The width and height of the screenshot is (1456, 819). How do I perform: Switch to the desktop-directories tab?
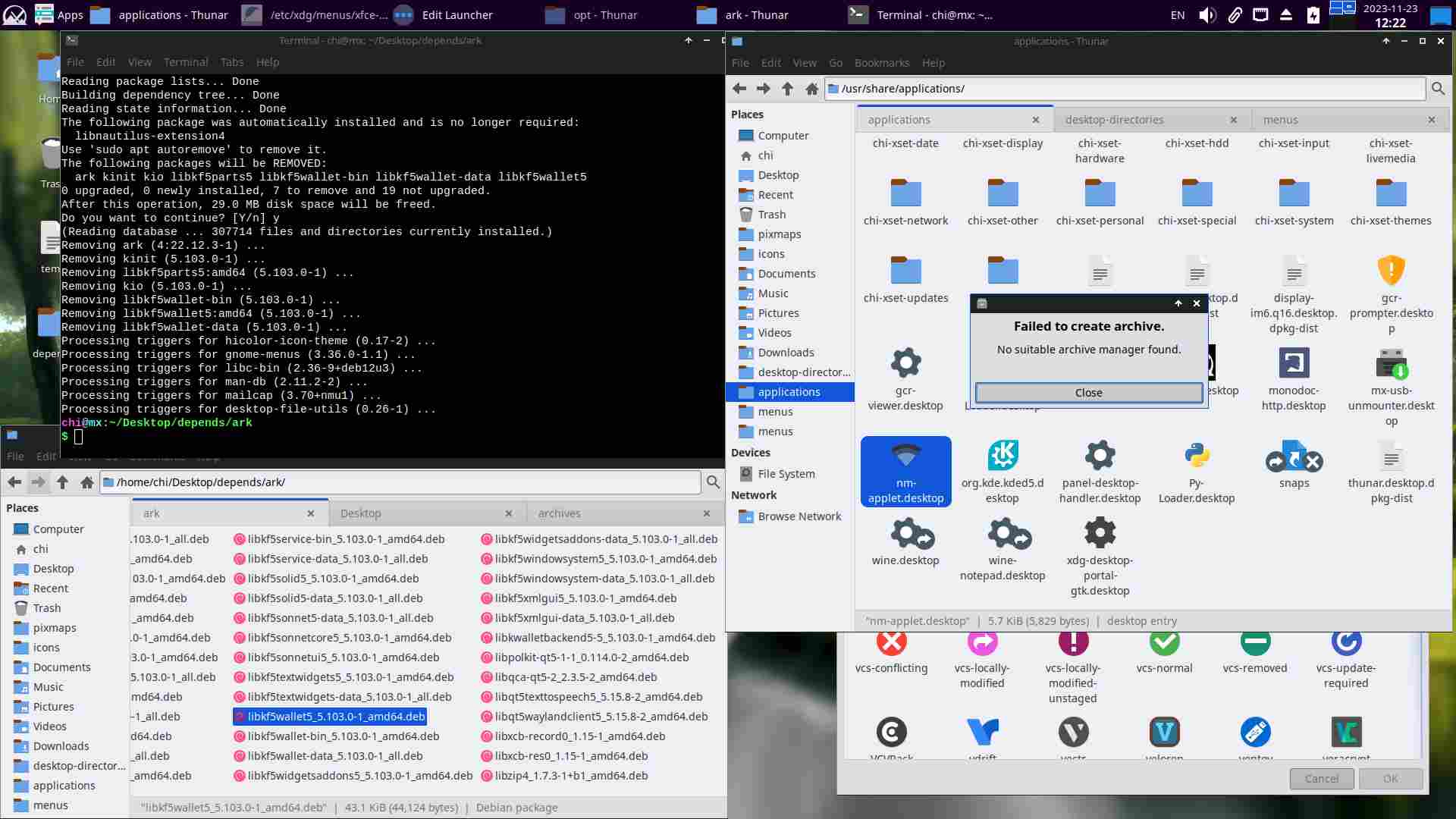pyautogui.click(x=1114, y=120)
